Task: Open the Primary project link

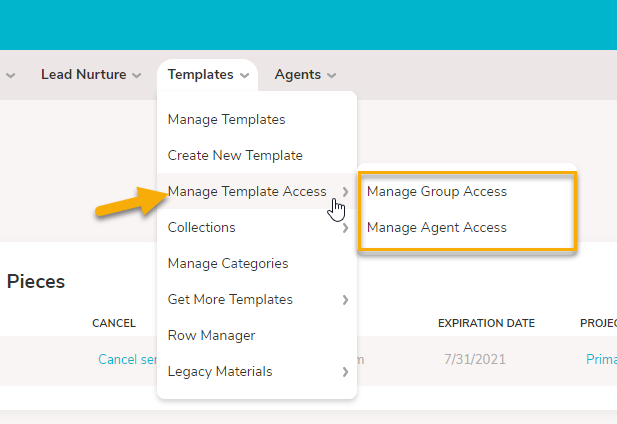Action: point(601,359)
